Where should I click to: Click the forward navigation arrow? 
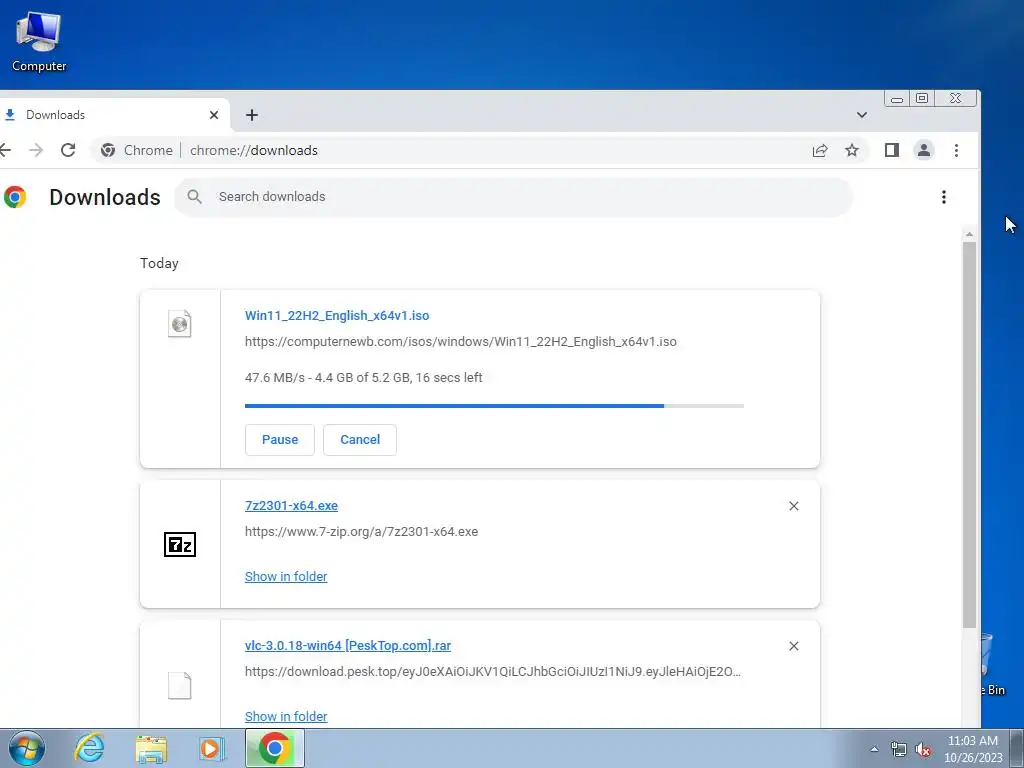point(36,150)
